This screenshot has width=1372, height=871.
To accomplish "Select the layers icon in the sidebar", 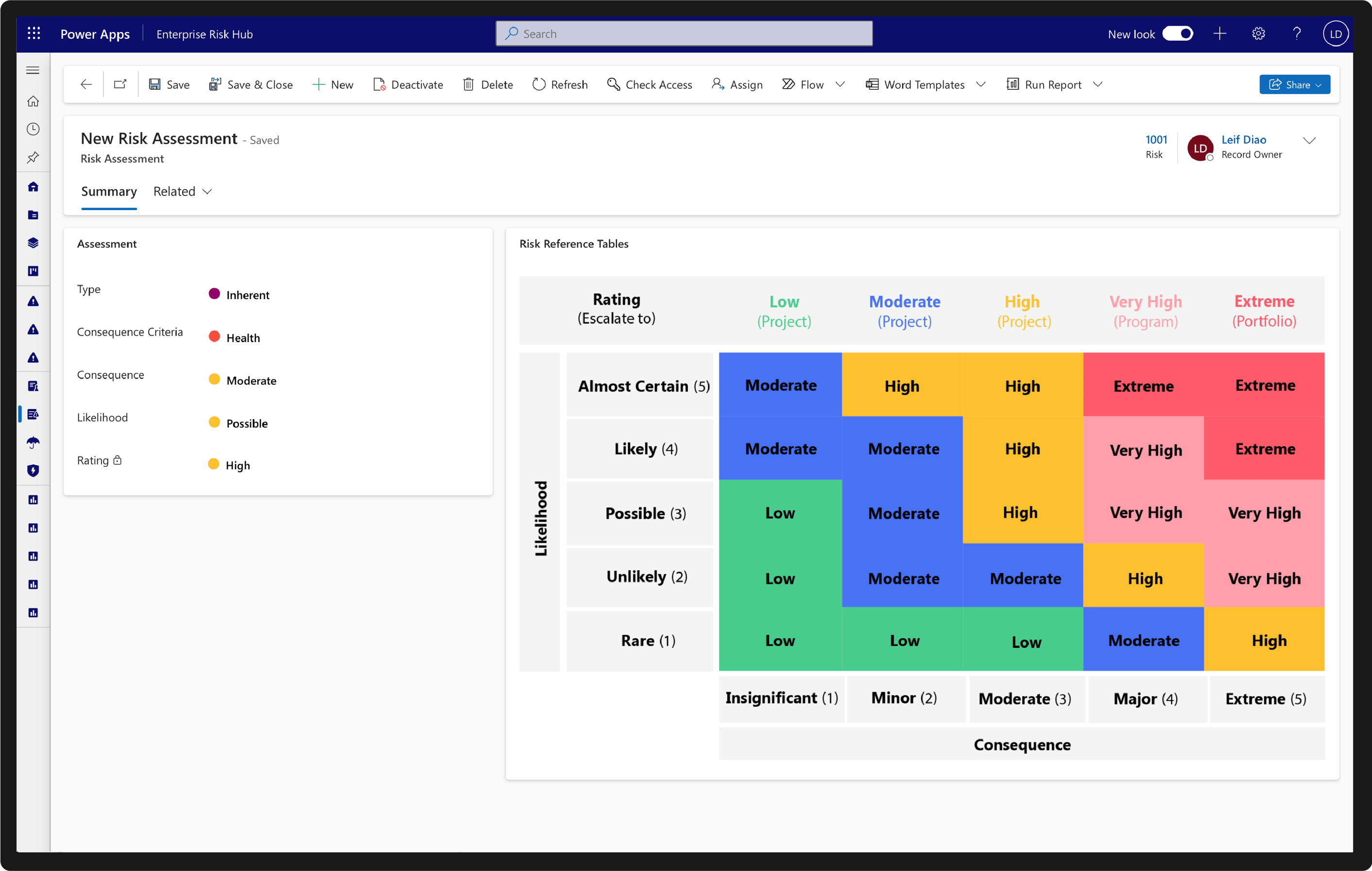I will [x=33, y=243].
